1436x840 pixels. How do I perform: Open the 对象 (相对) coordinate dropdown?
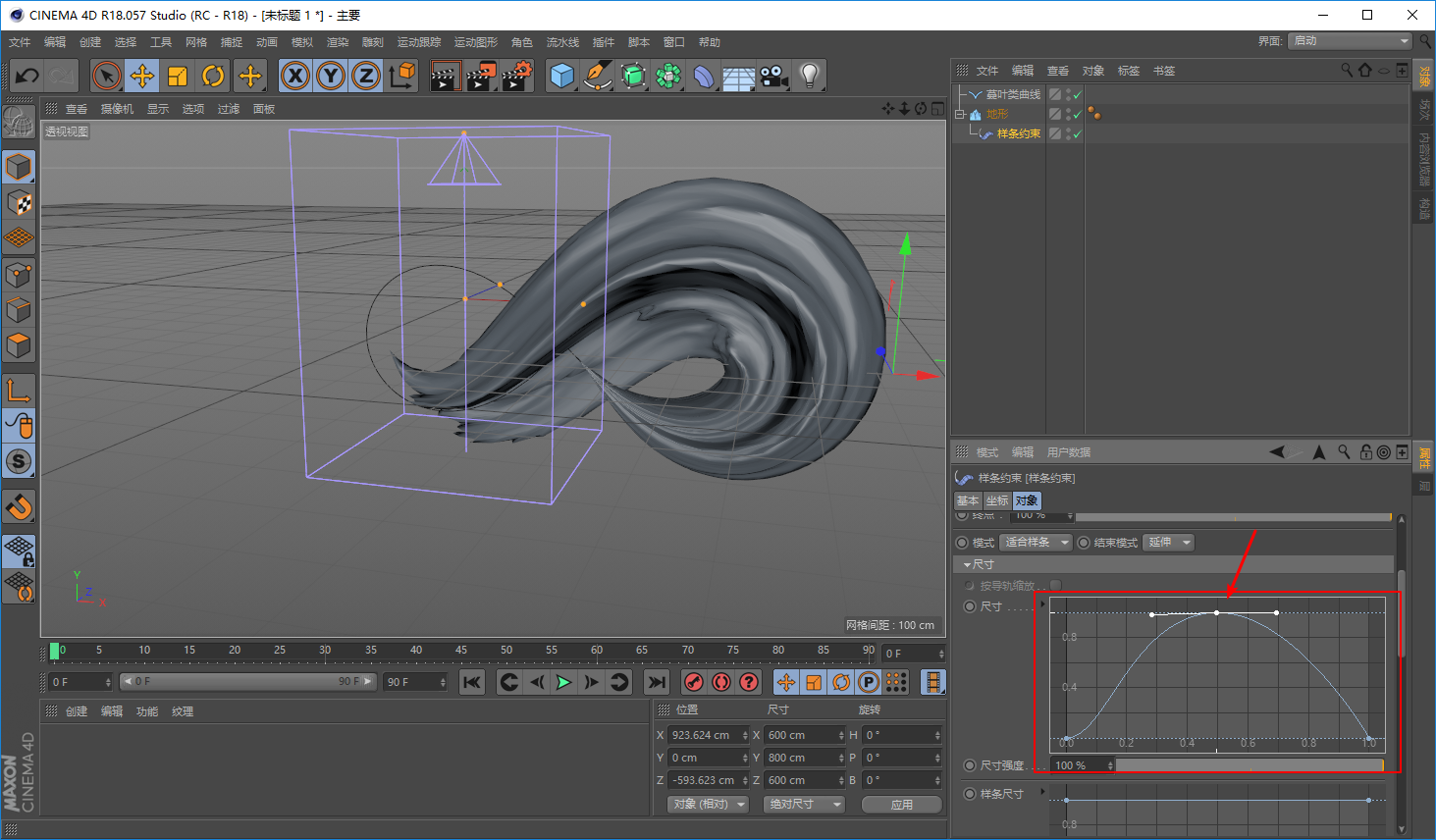point(709,804)
